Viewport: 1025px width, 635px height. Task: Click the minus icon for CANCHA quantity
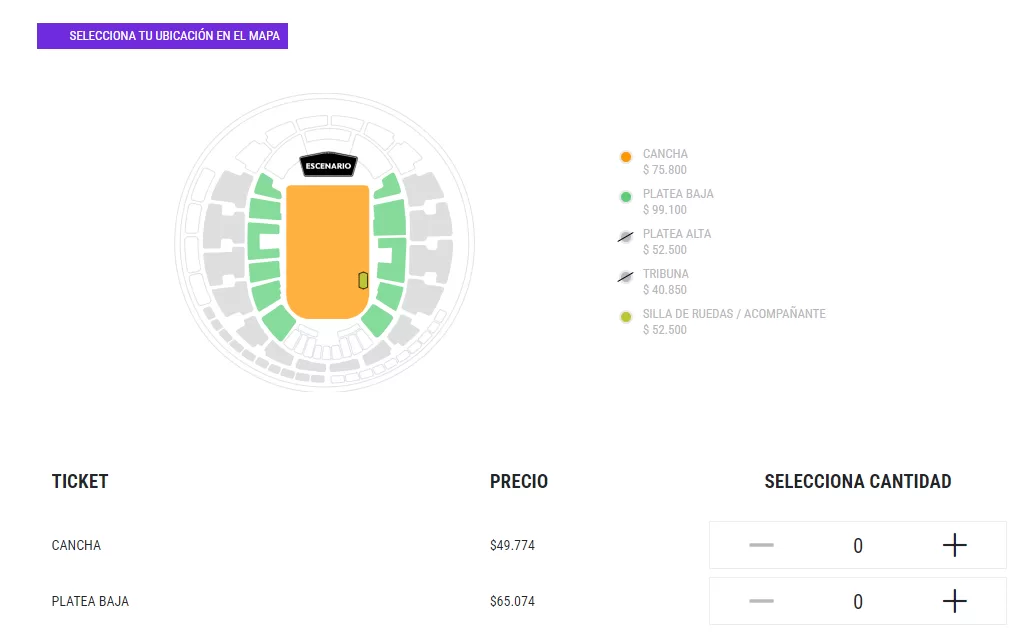(761, 545)
